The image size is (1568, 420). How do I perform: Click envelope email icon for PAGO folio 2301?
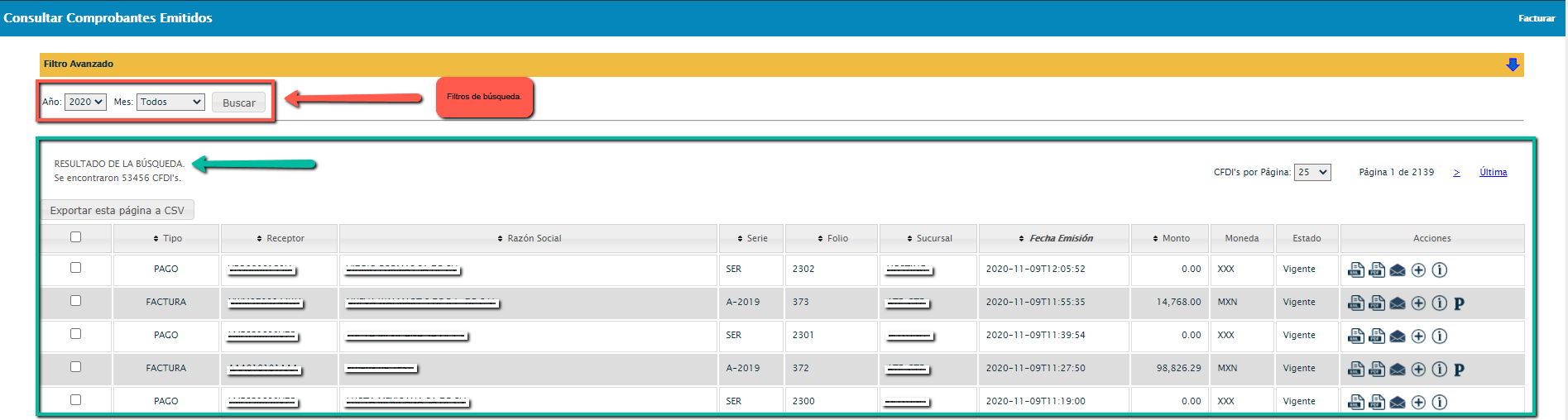1398,336
